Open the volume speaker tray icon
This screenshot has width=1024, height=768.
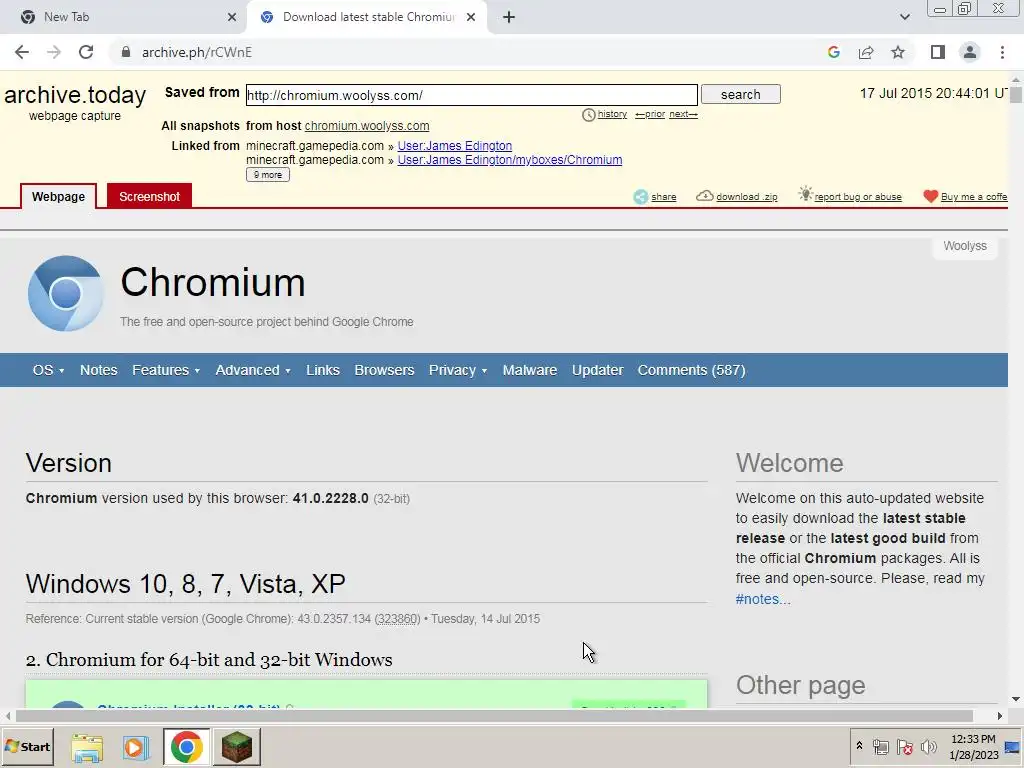928,746
